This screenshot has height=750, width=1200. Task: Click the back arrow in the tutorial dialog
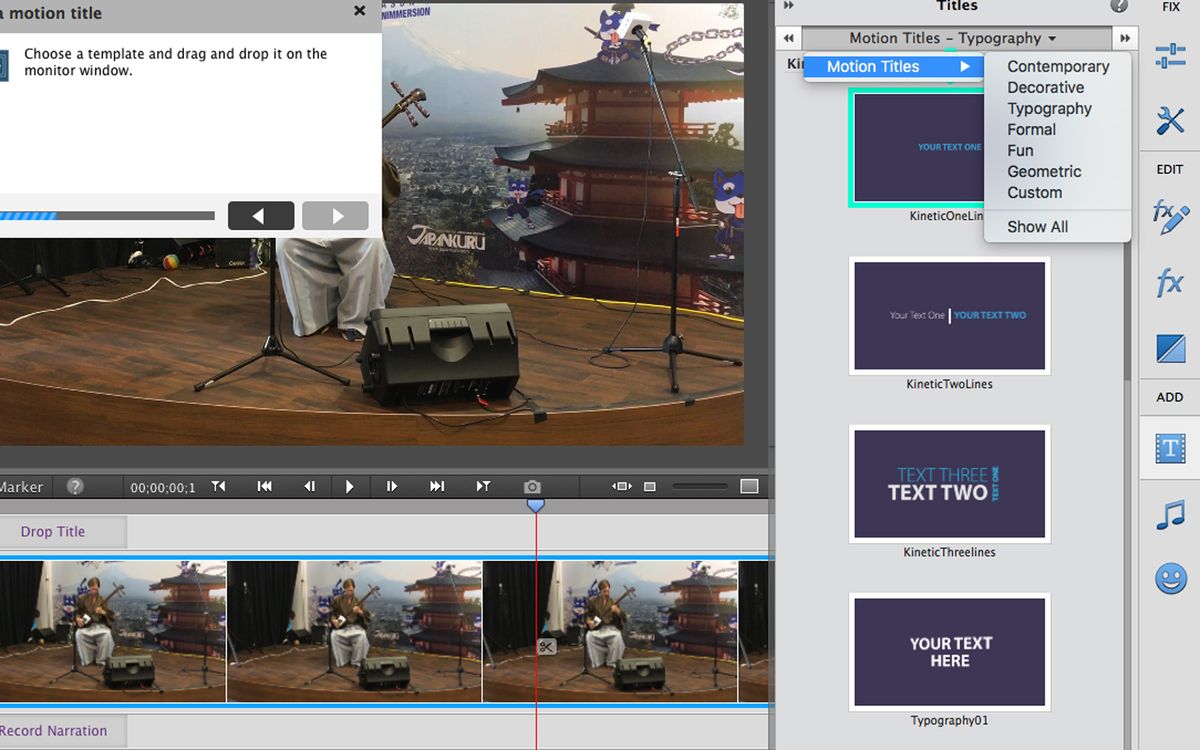coord(261,215)
